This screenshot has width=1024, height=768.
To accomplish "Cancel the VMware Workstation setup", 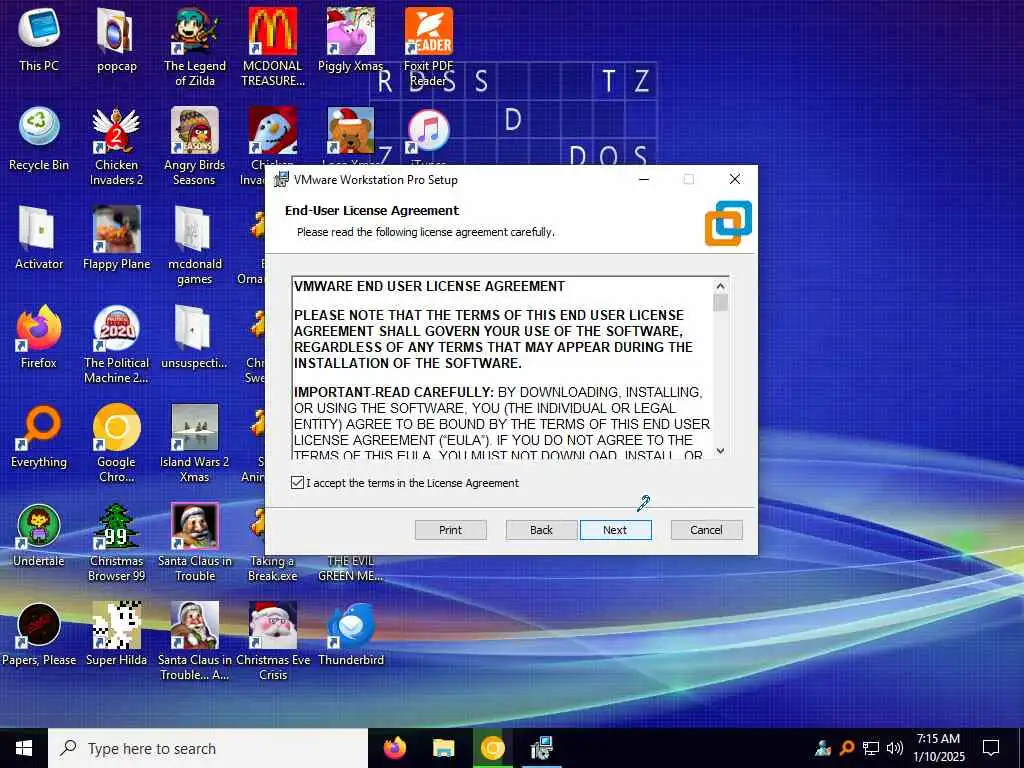I will click(x=706, y=530).
